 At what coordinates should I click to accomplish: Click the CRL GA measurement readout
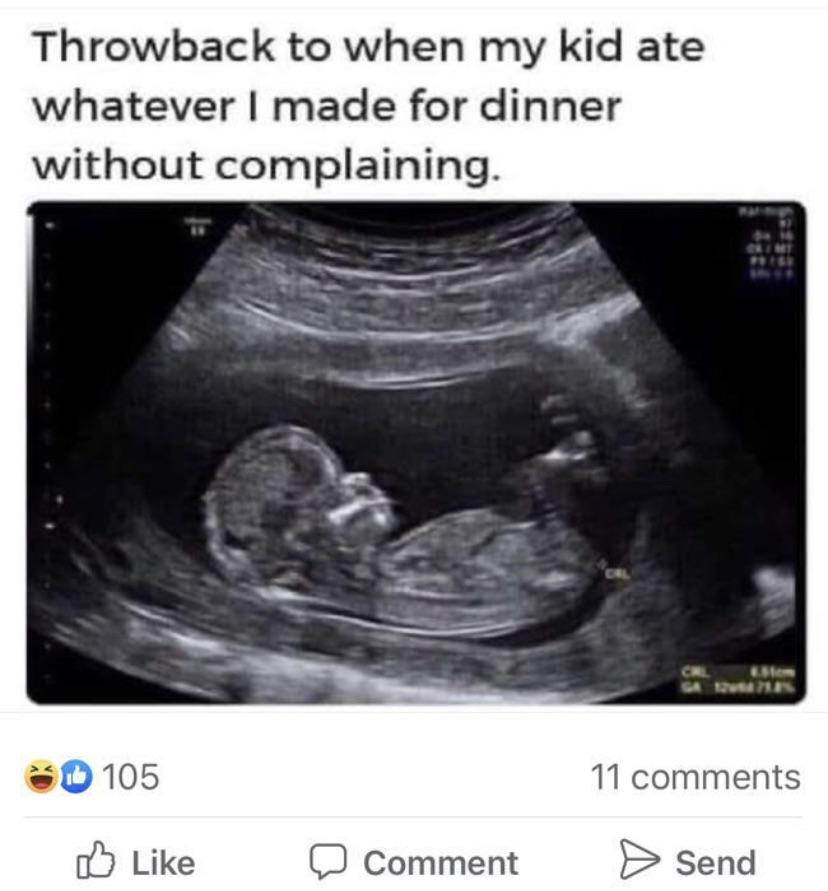tap(737, 681)
